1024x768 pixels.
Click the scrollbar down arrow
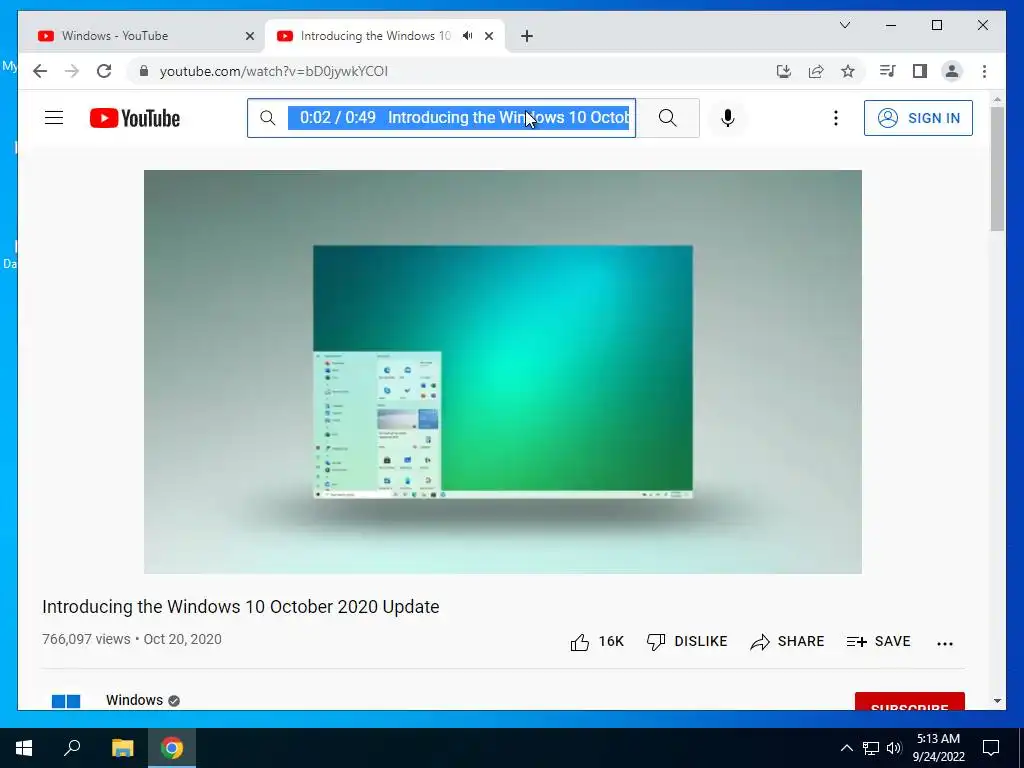click(997, 701)
